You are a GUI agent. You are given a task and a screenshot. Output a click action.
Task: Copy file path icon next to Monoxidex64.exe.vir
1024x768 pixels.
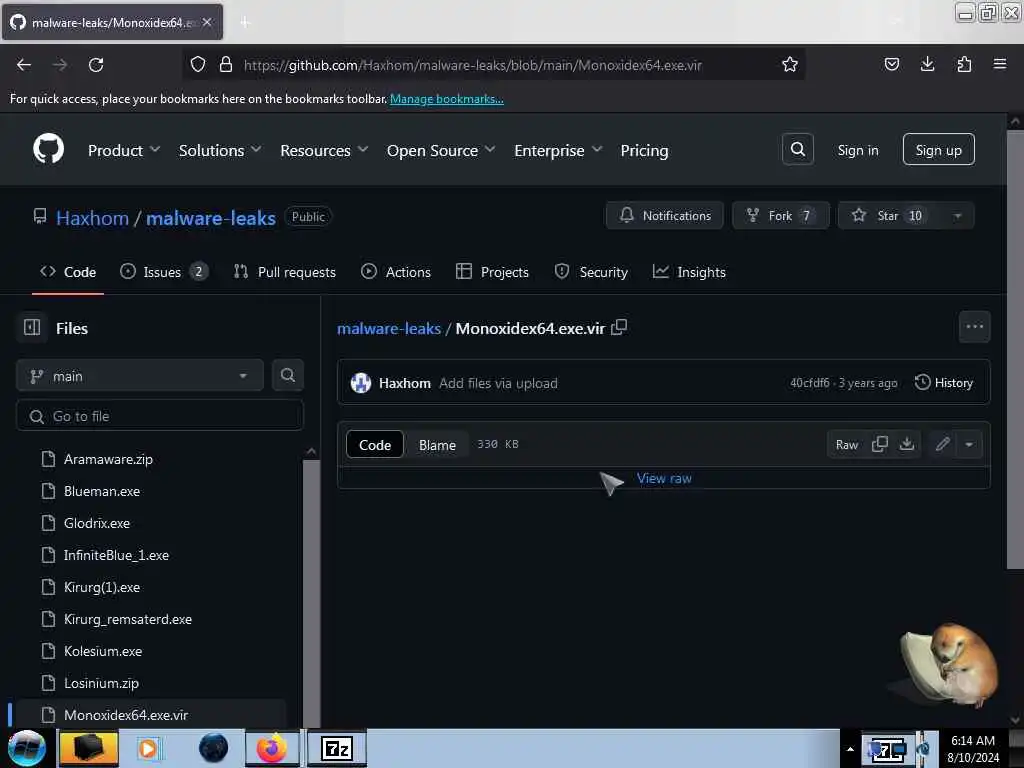[x=619, y=327]
